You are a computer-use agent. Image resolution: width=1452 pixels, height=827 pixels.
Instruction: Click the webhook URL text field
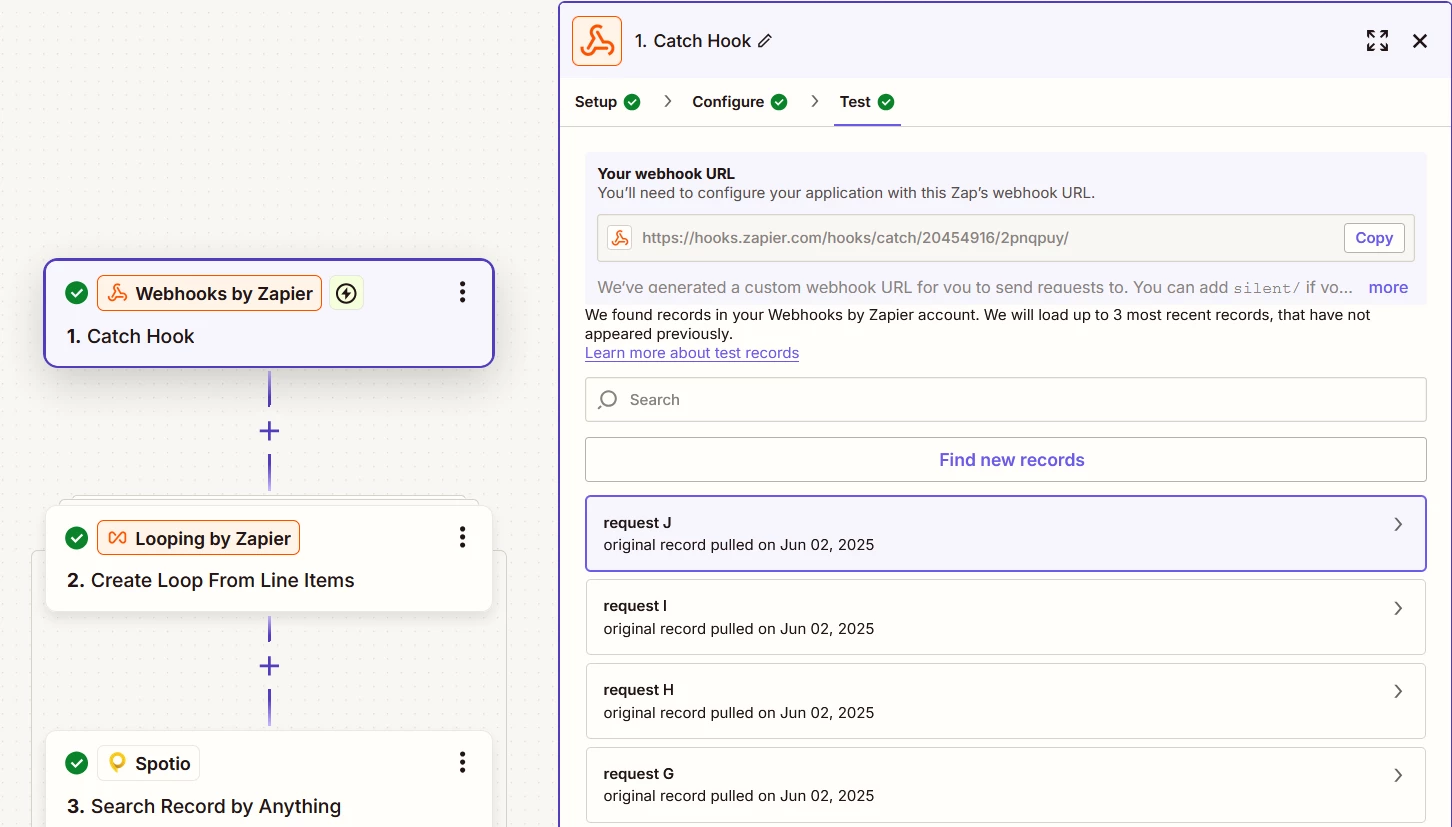[x=1006, y=238]
